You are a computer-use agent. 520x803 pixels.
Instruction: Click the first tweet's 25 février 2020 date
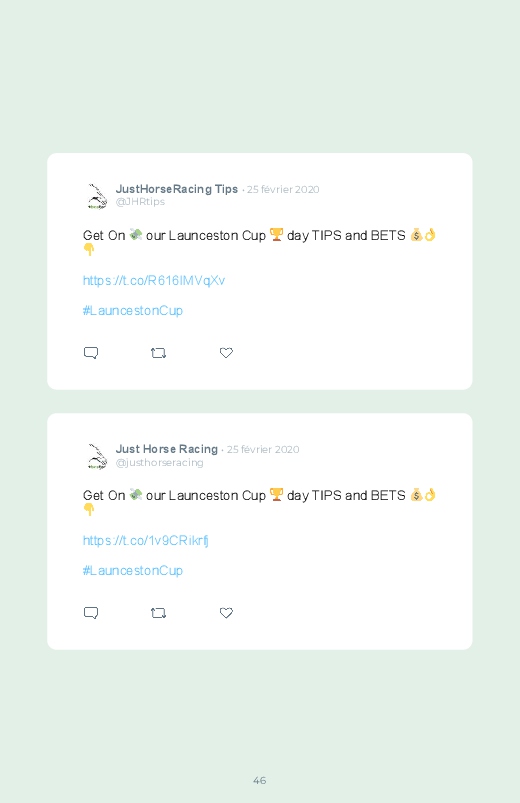tap(283, 189)
